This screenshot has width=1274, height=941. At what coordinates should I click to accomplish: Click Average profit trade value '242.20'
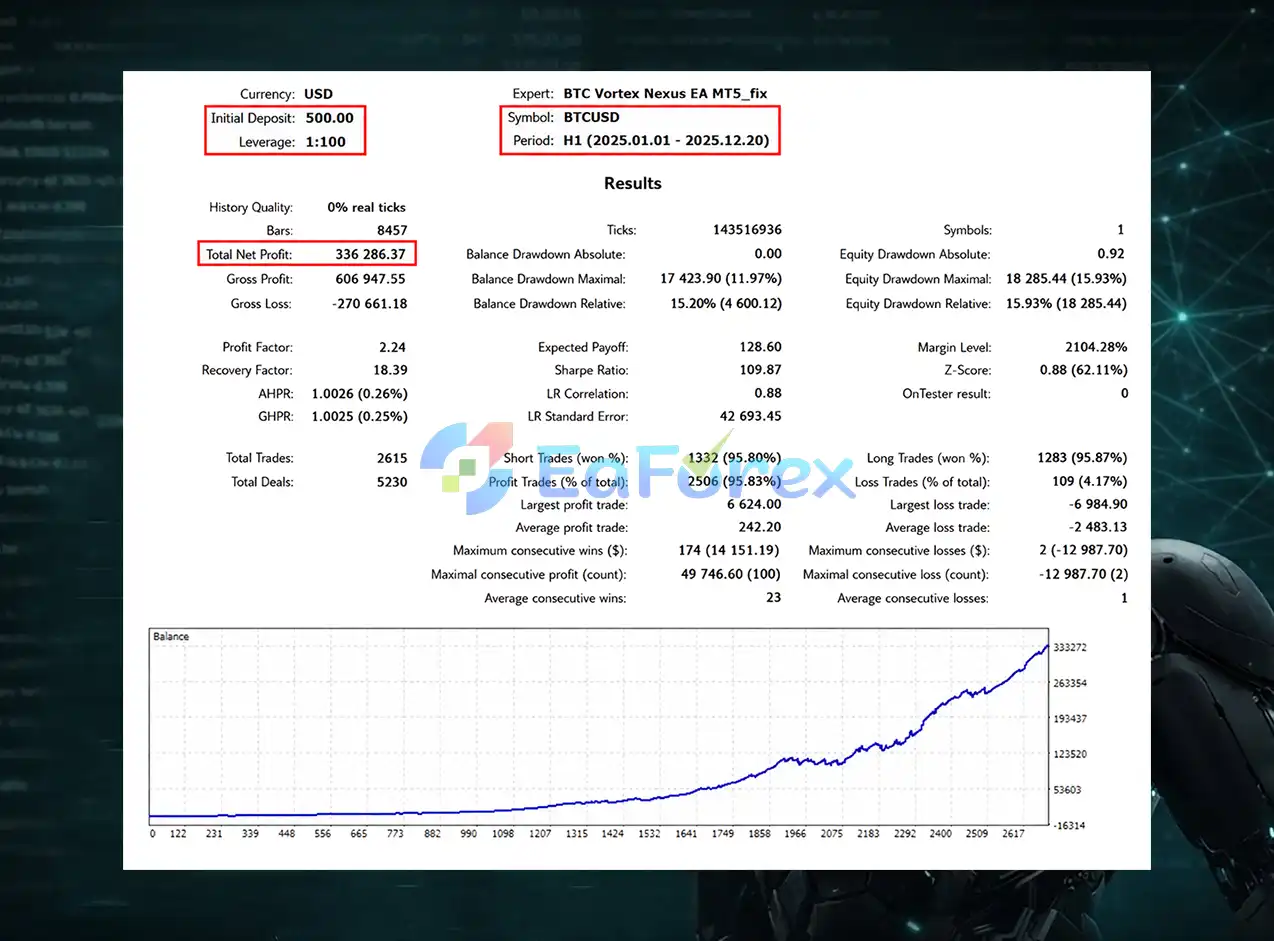[x=762, y=527]
